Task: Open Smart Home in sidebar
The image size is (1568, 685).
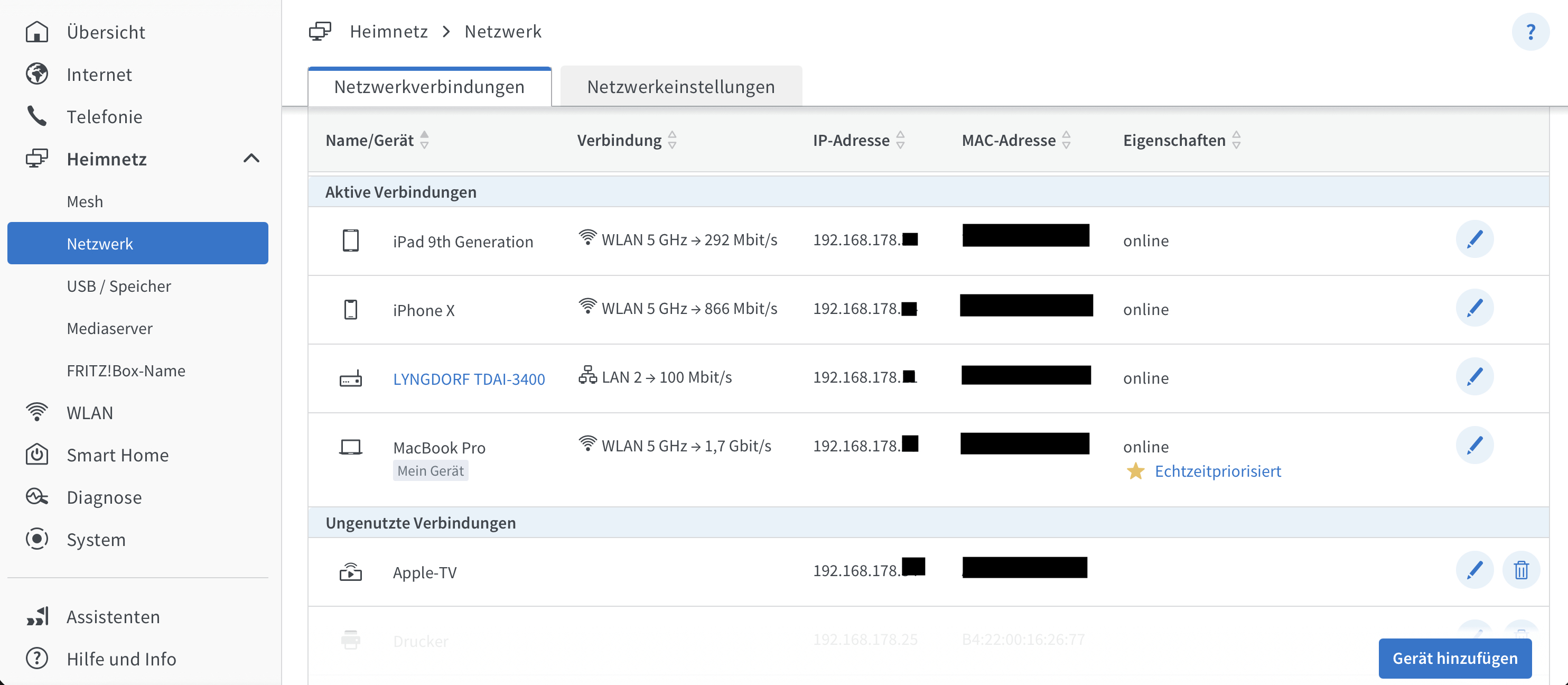Action: pyautogui.click(x=117, y=455)
